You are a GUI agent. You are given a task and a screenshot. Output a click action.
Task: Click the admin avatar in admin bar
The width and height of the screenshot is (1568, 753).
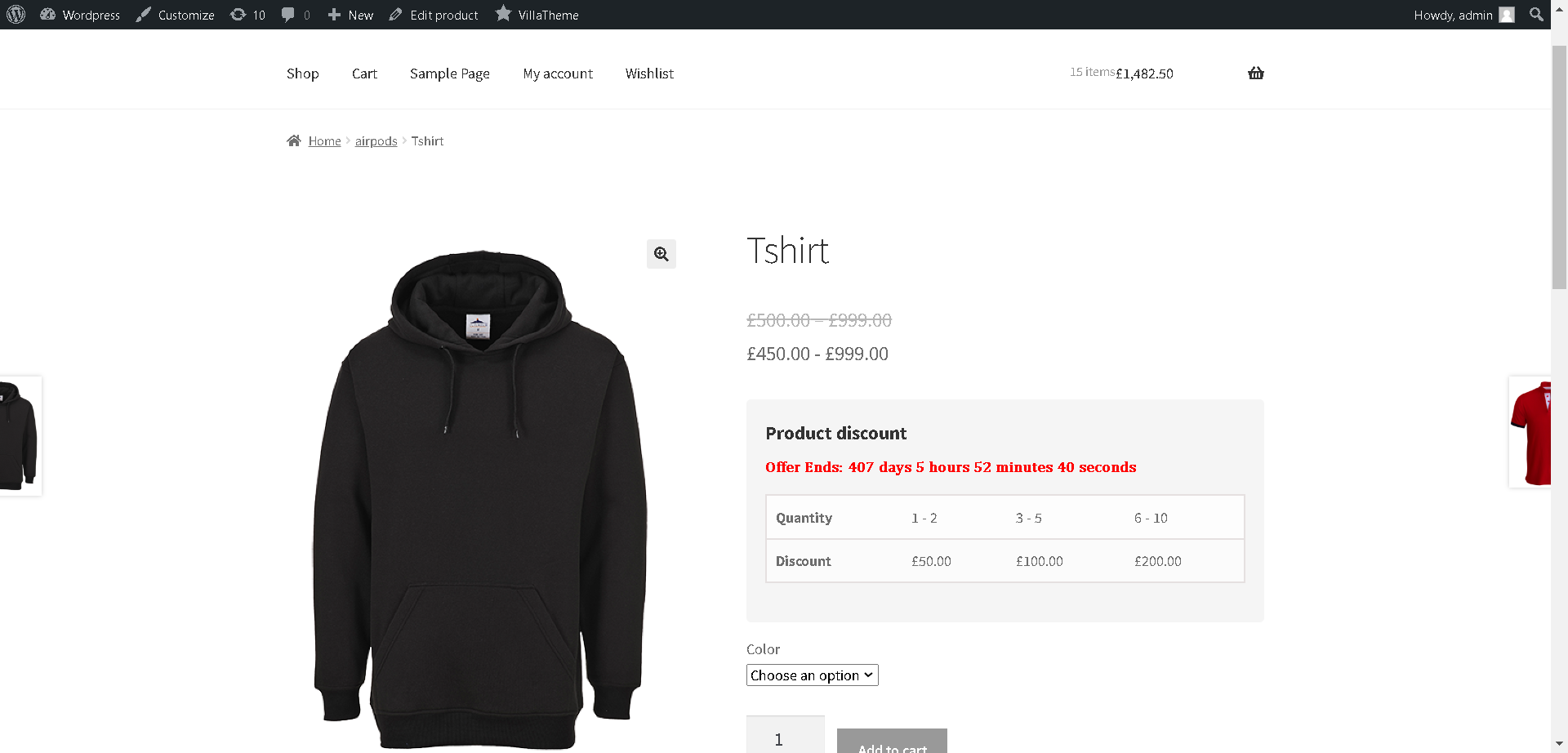coord(1507,15)
